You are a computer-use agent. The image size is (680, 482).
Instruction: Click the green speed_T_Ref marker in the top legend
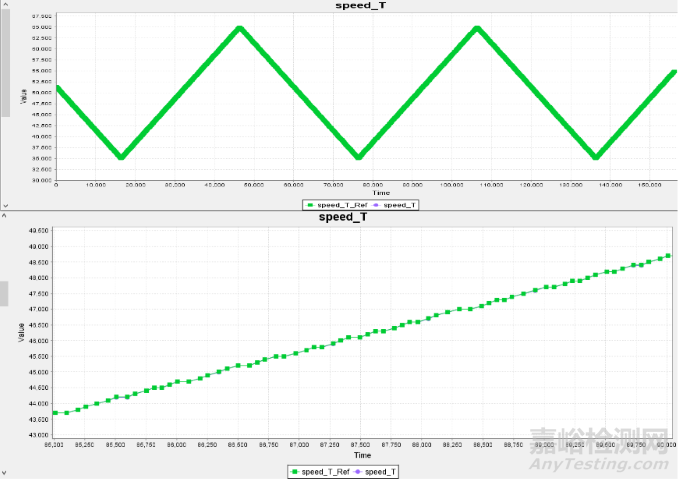coord(310,204)
